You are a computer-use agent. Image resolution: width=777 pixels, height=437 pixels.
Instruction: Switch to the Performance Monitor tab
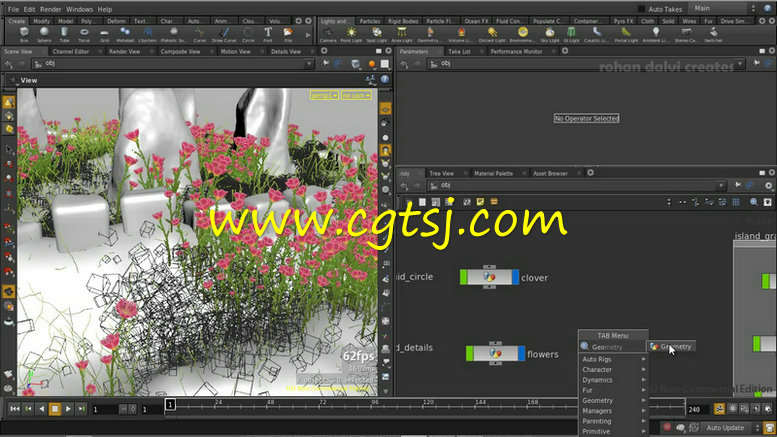point(516,52)
